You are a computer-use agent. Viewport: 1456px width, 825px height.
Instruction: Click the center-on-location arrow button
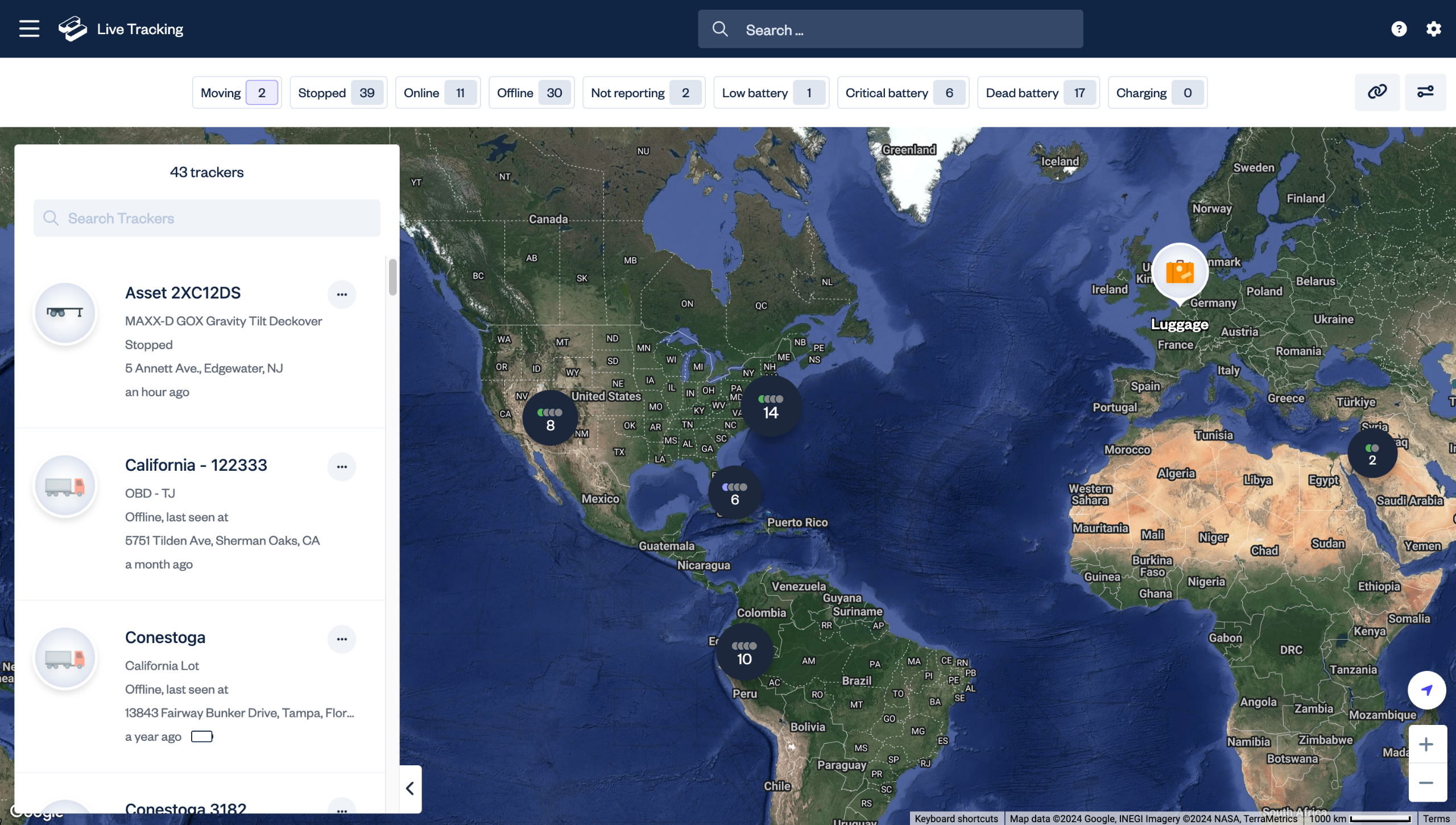click(1426, 690)
